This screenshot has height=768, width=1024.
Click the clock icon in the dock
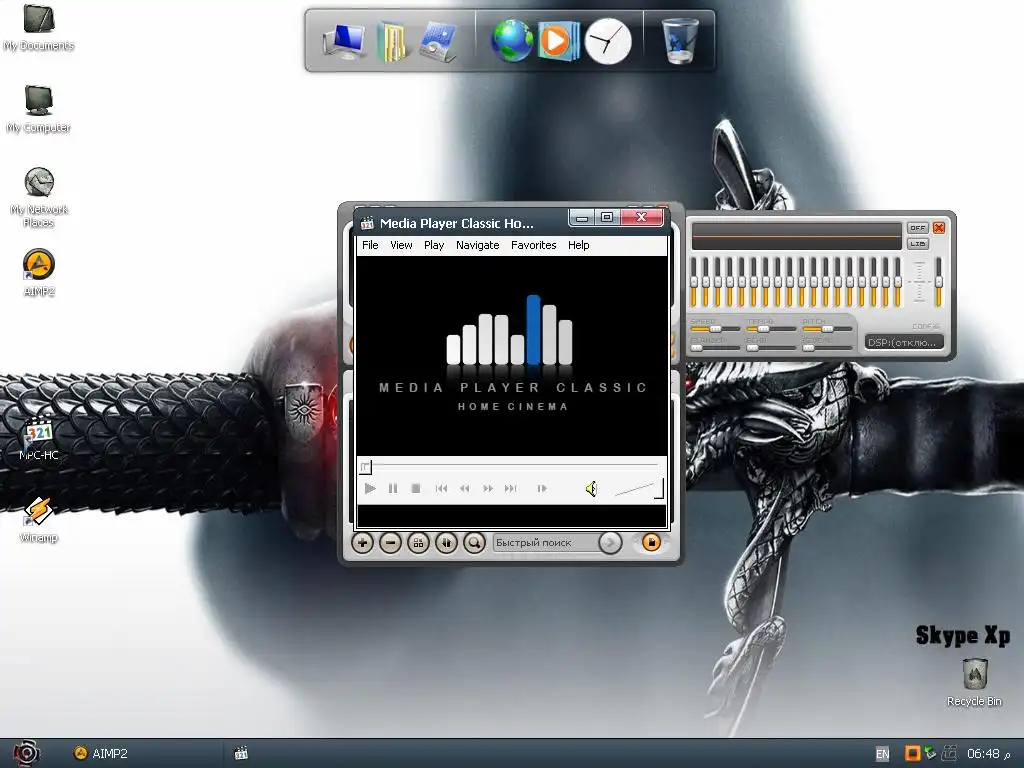point(608,41)
